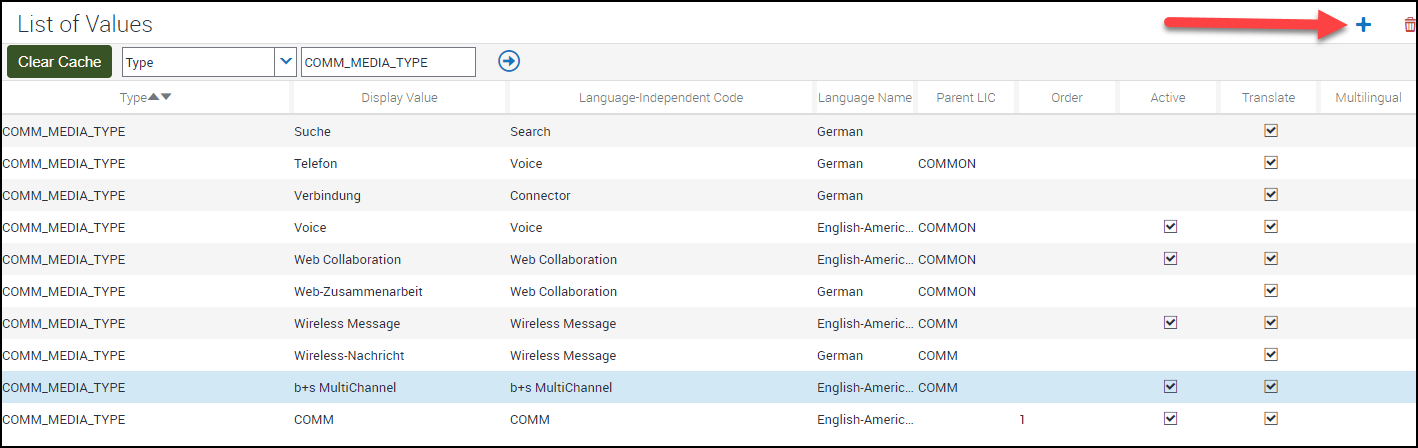
Task: Sort Type column descending with down arrow
Action: (166, 97)
